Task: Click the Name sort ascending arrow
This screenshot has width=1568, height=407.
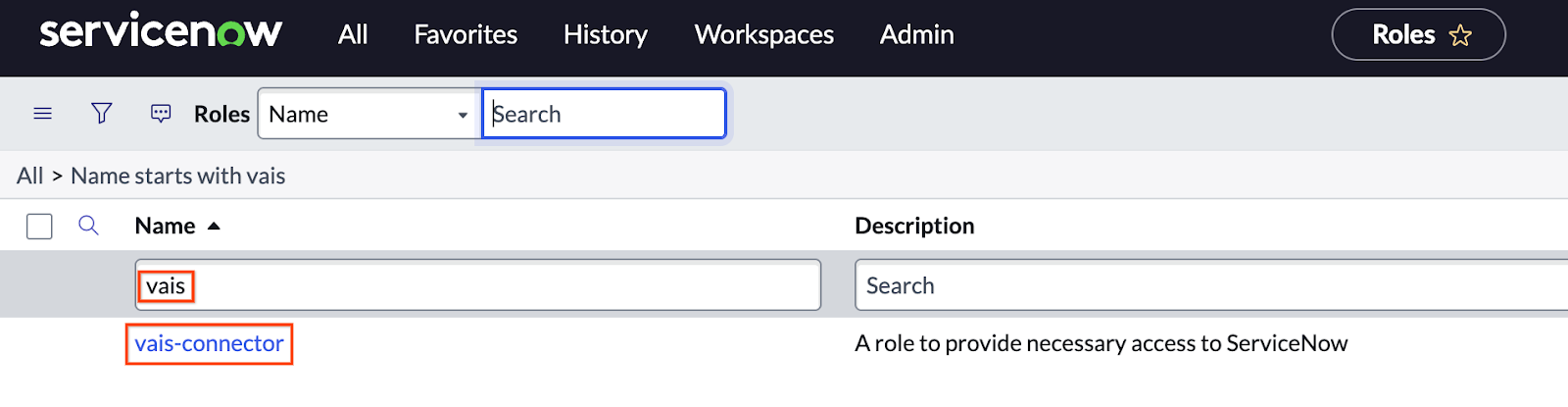Action: pyautogui.click(x=214, y=226)
